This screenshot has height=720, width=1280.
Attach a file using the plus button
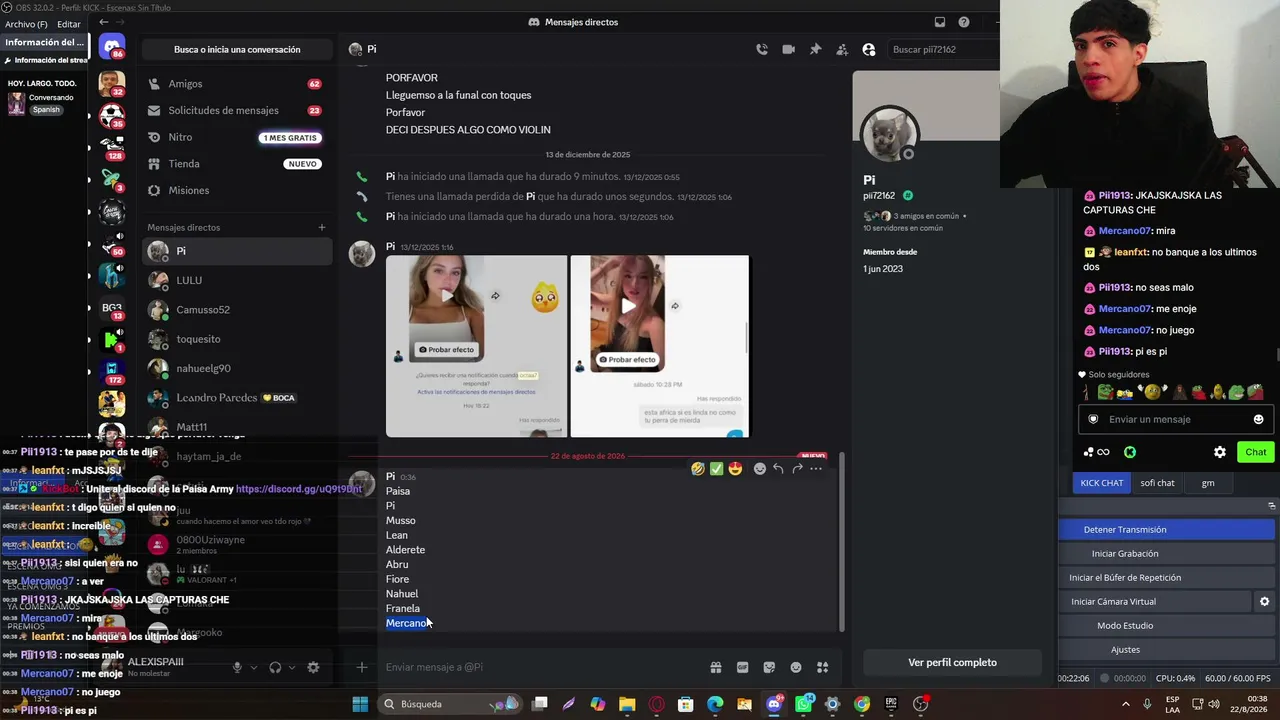click(362, 667)
